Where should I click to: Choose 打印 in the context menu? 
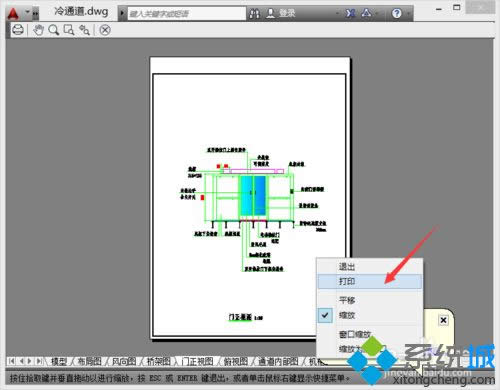point(370,281)
